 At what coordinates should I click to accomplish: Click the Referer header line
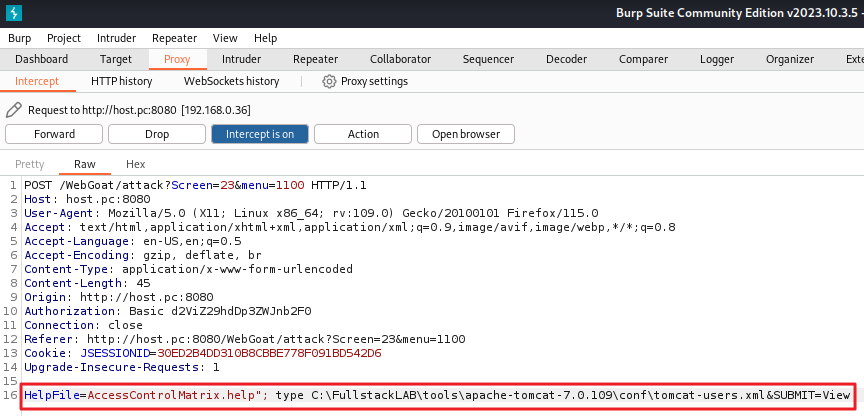[x=245, y=339]
